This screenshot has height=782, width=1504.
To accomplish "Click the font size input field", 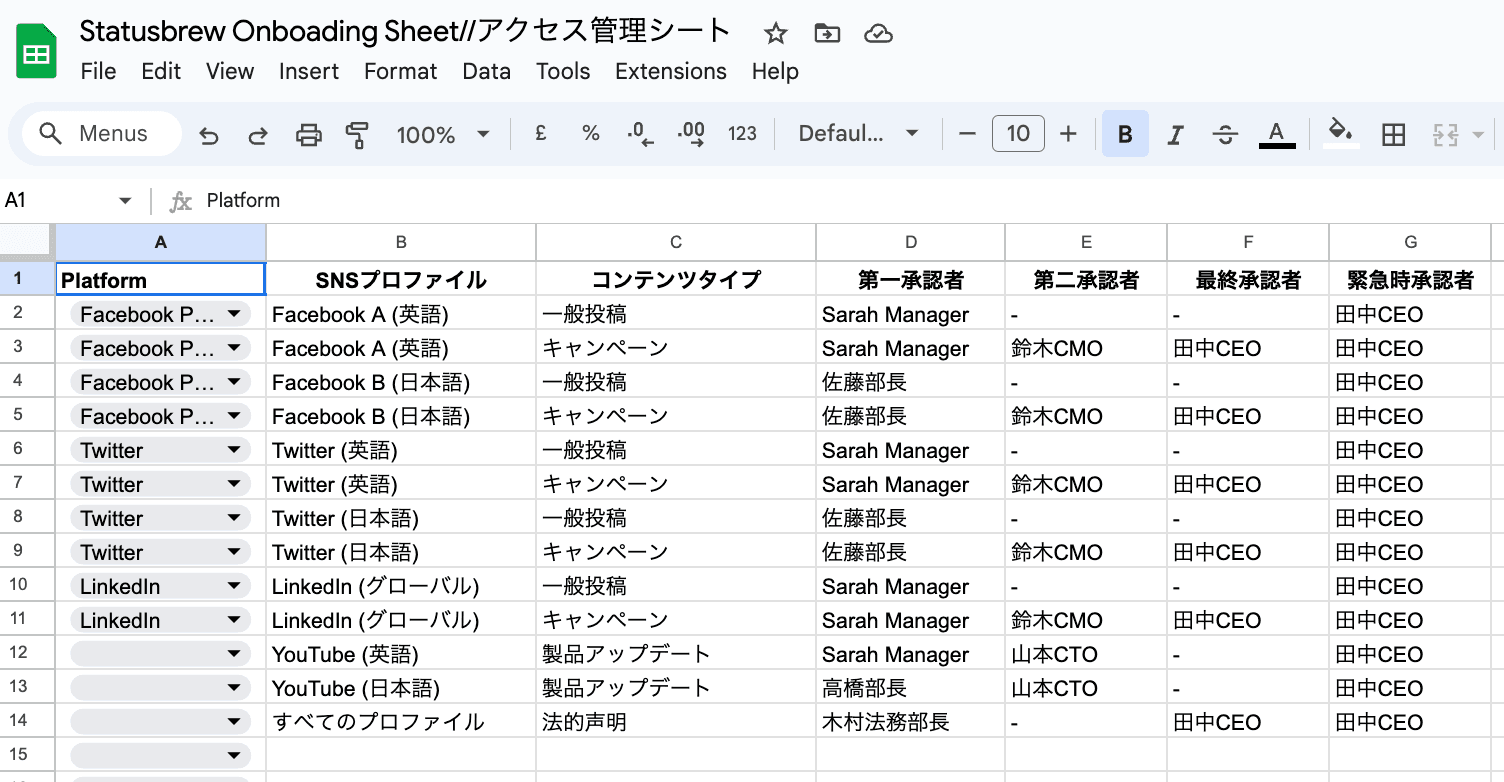I will tap(1018, 134).
